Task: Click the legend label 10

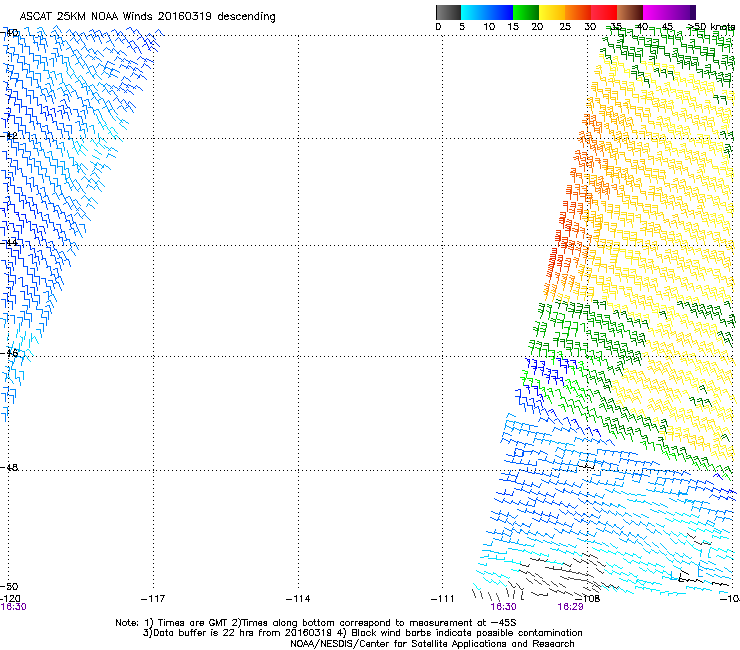Action: 489,27
